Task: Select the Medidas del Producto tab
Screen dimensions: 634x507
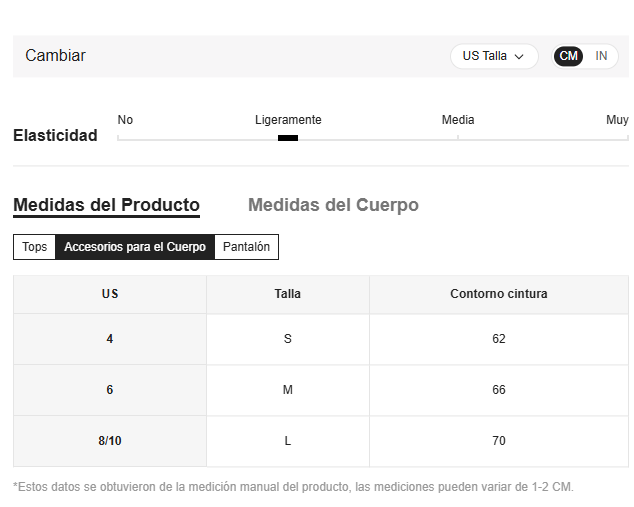Action: click(106, 205)
